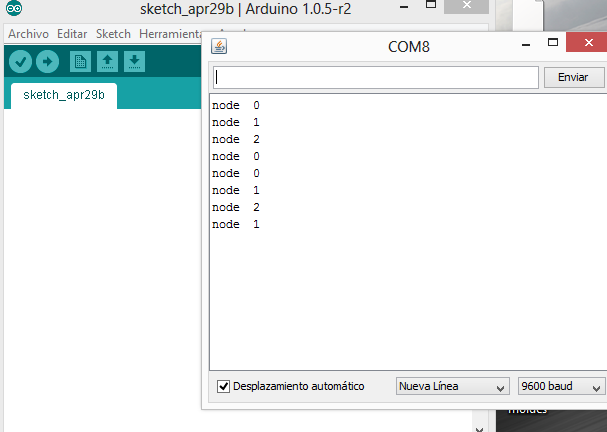This screenshot has height=432, width=607.
Task: Minimize the Arduino main window
Action: (404, 6)
